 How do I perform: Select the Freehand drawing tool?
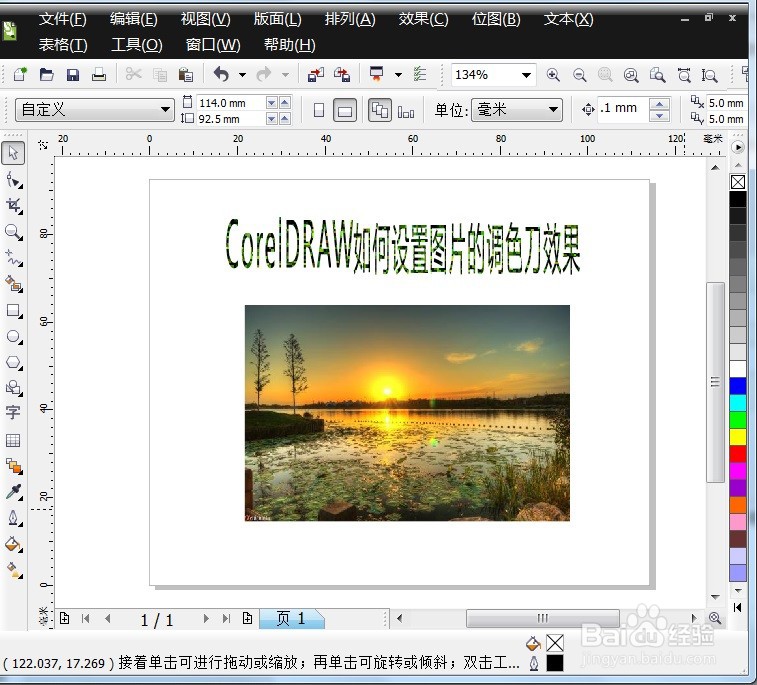(x=14, y=258)
